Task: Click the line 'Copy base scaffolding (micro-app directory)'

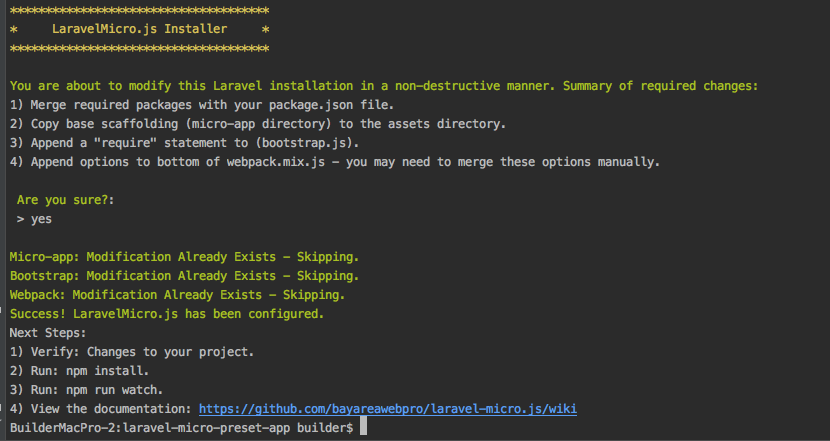Action: click(258, 124)
